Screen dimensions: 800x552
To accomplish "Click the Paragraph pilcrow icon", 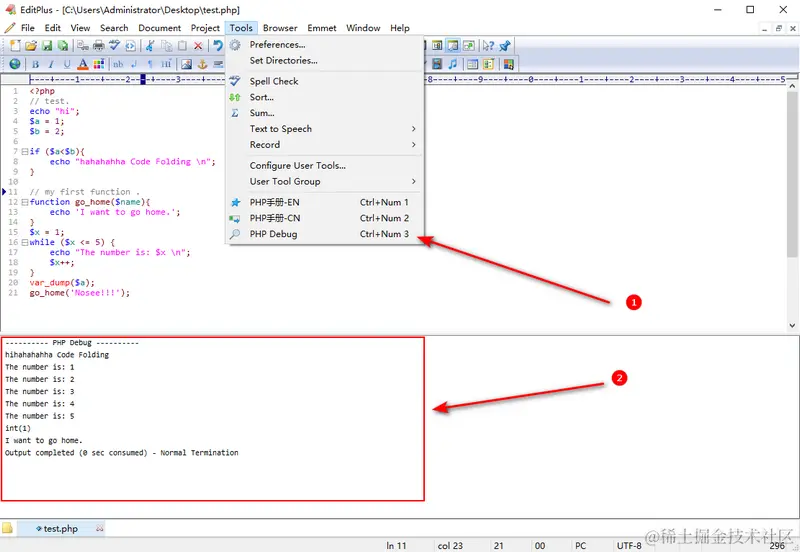I will (150, 64).
